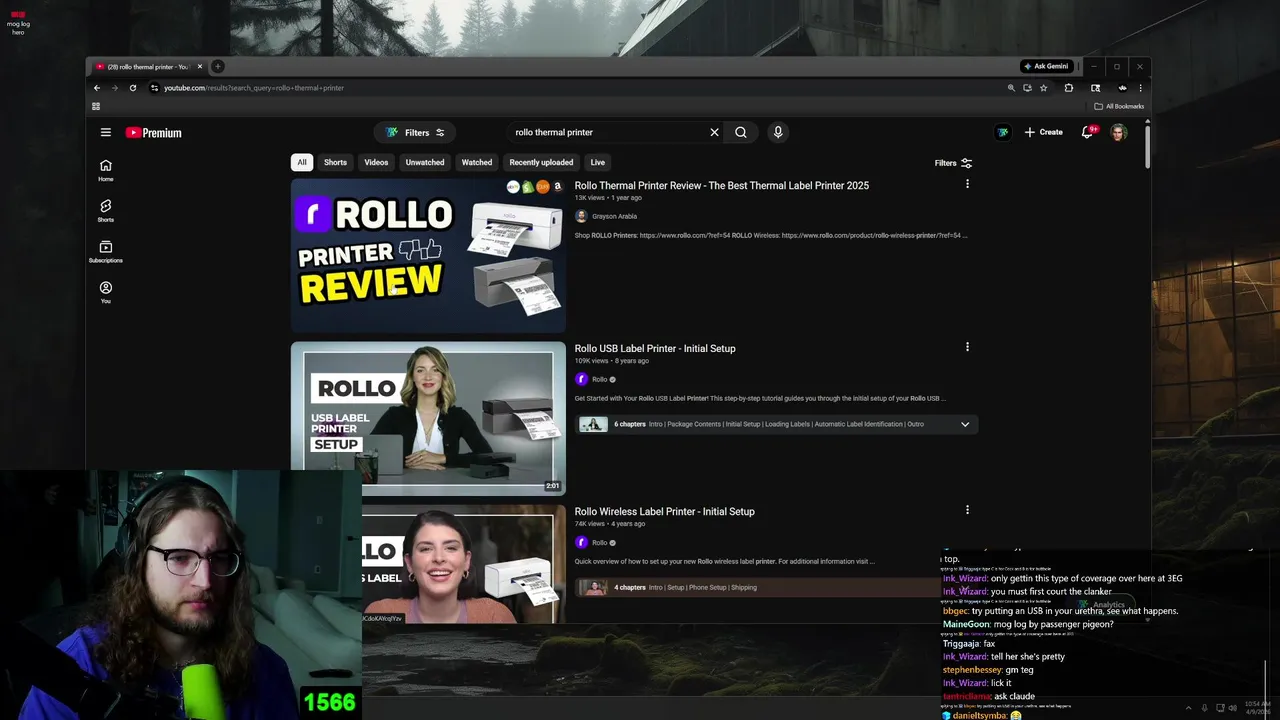Click the Rollo Printer Review thumbnail
Image resolution: width=1280 pixels, height=720 pixels.
point(428,255)
